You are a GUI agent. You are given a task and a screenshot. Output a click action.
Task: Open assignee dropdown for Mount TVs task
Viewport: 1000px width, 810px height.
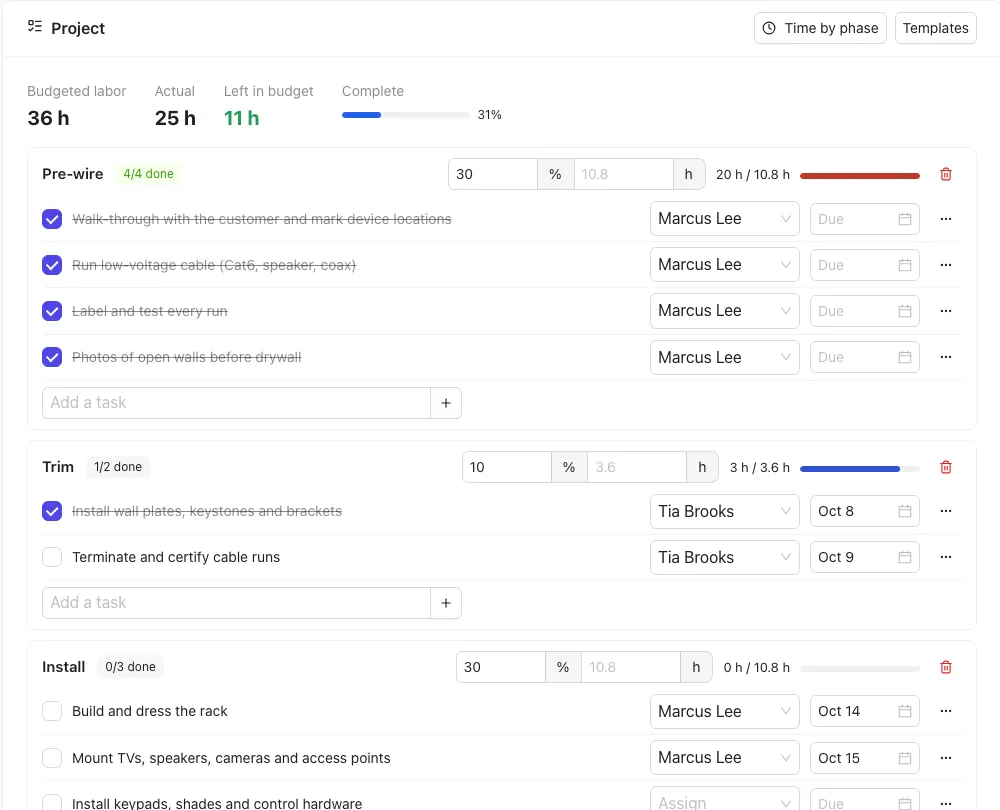(x=724, y=758)
